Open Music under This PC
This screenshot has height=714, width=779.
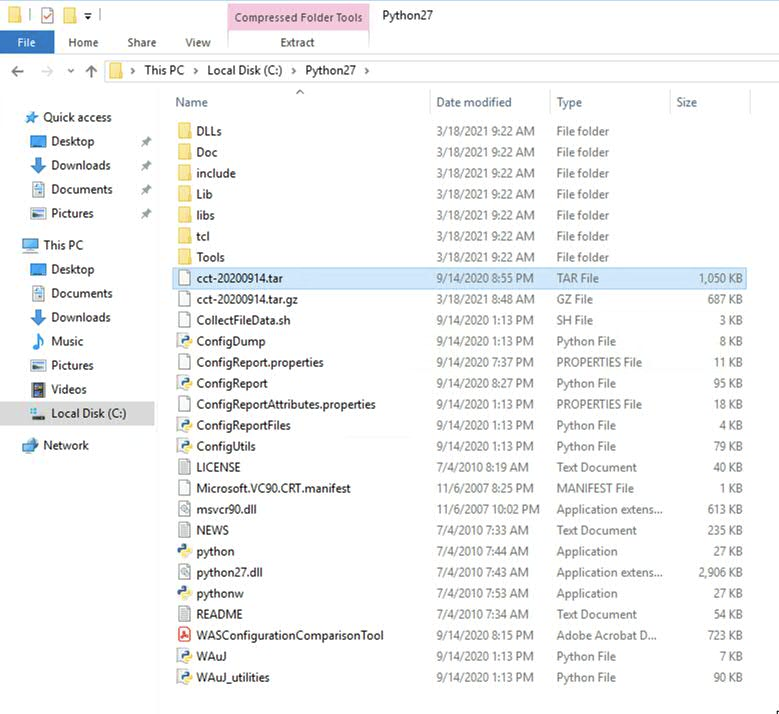tap(67, 341)
